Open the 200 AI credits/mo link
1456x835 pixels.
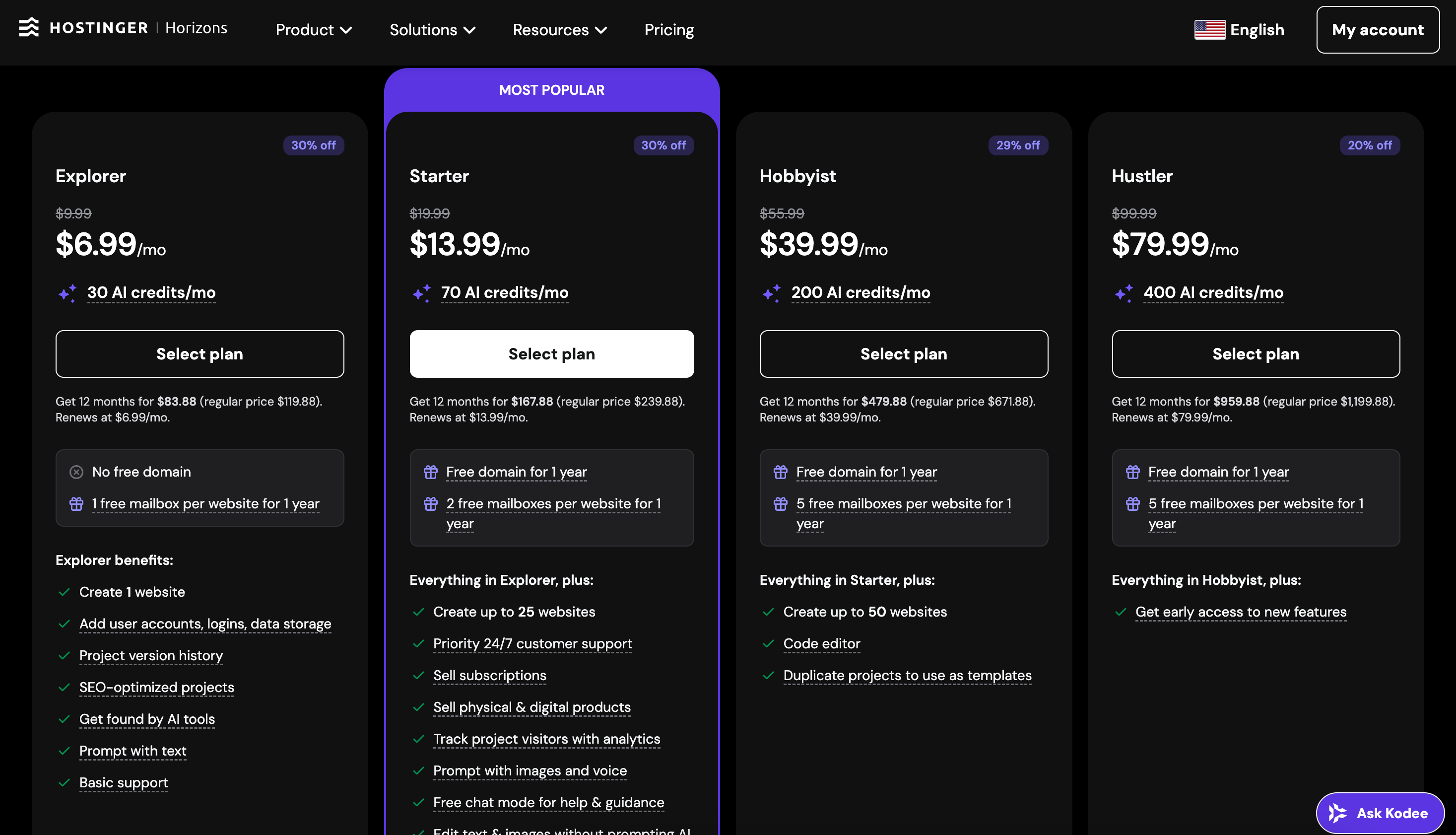coord(860,292)
